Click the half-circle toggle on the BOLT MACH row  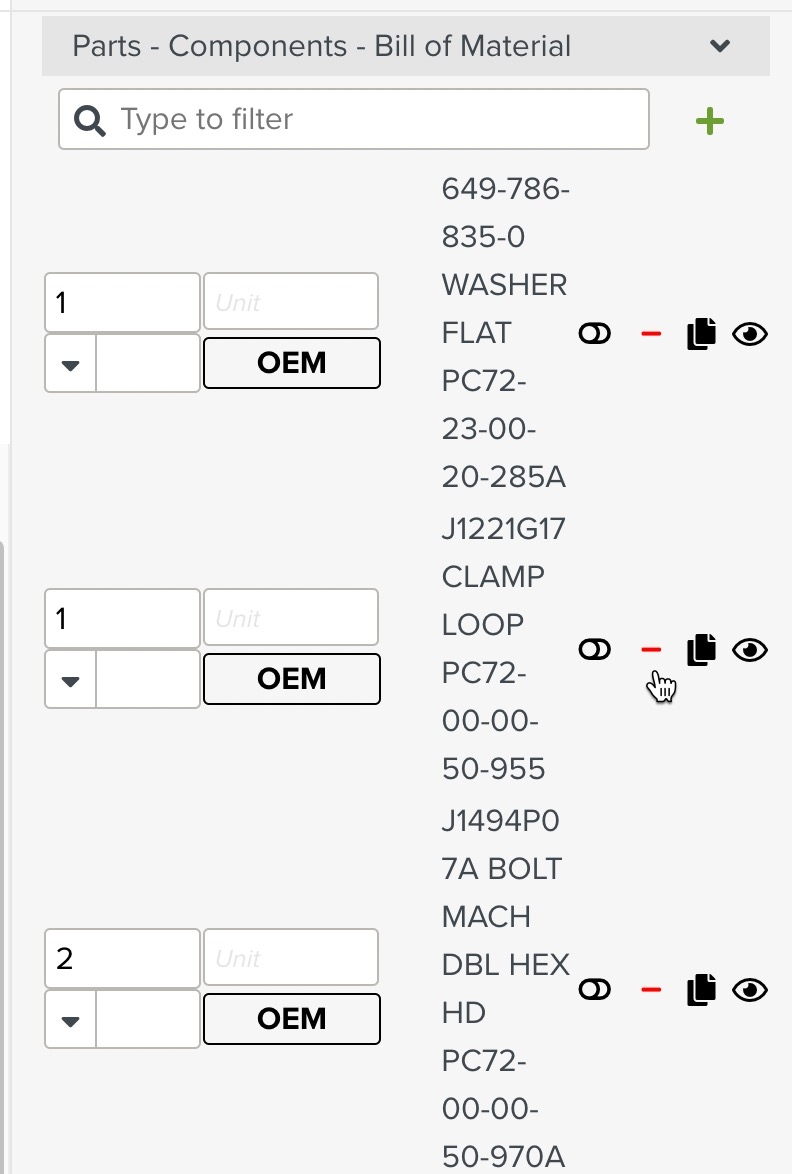595,989
